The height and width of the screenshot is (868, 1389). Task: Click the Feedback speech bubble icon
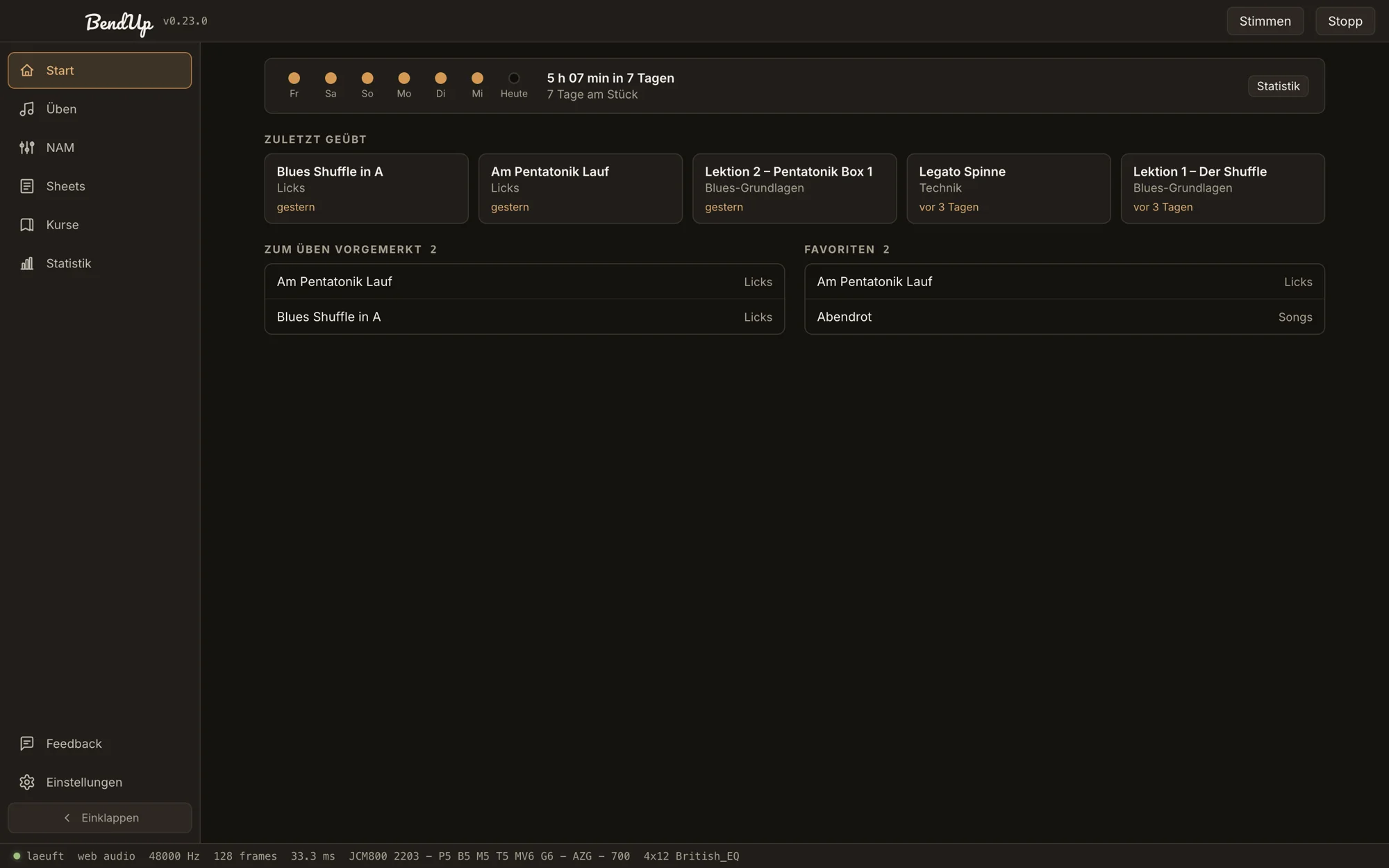[x=27, y=744]
